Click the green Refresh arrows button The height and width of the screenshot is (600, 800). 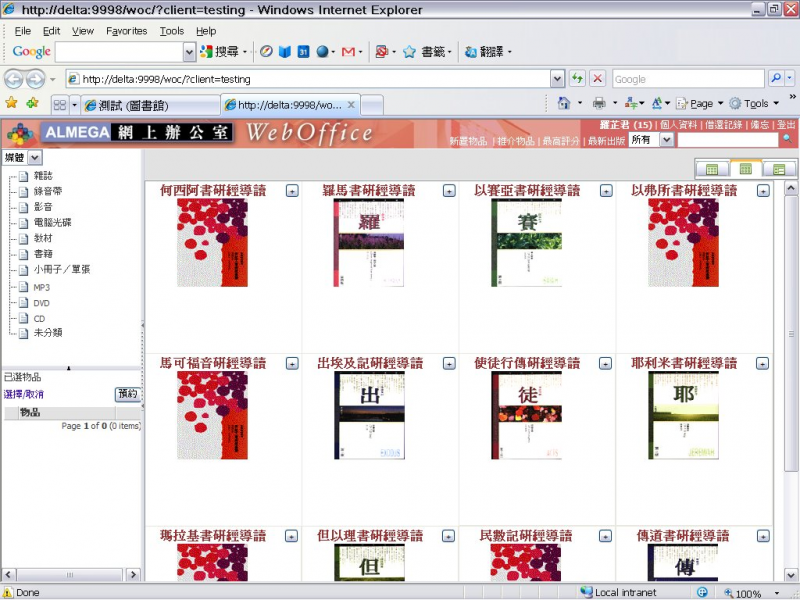coord(577,79)
